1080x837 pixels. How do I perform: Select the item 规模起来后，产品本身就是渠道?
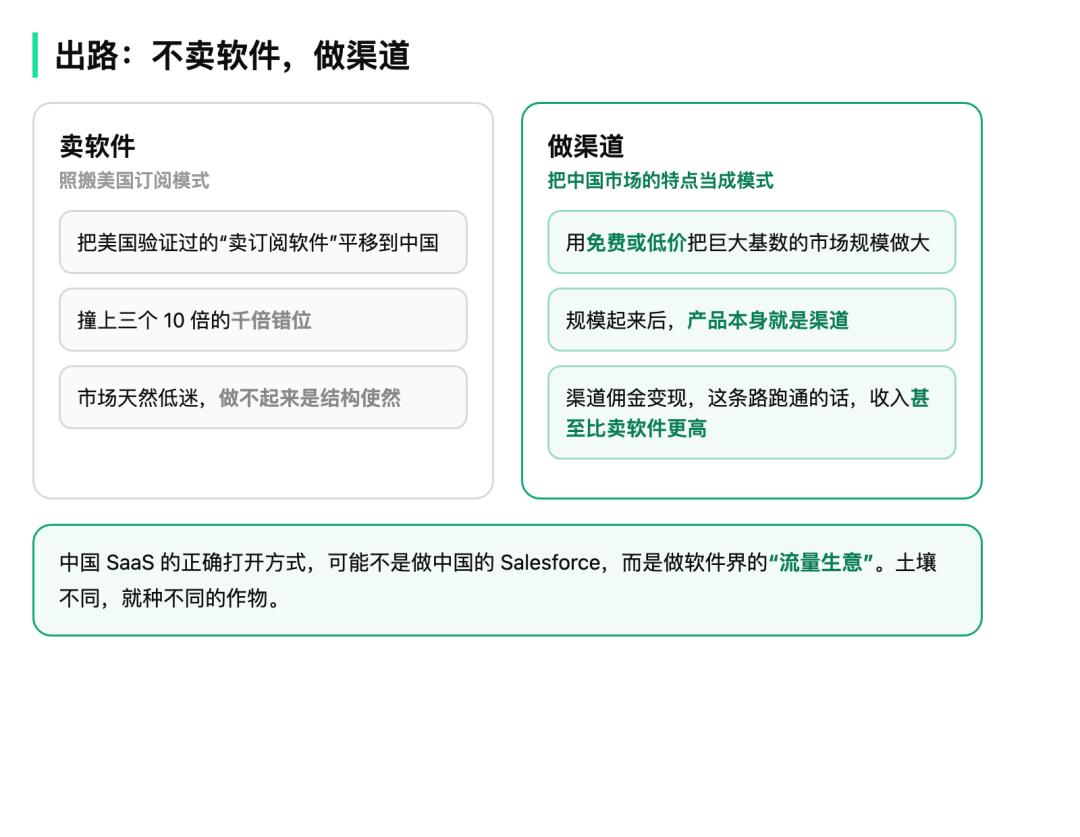pos(751,320)
